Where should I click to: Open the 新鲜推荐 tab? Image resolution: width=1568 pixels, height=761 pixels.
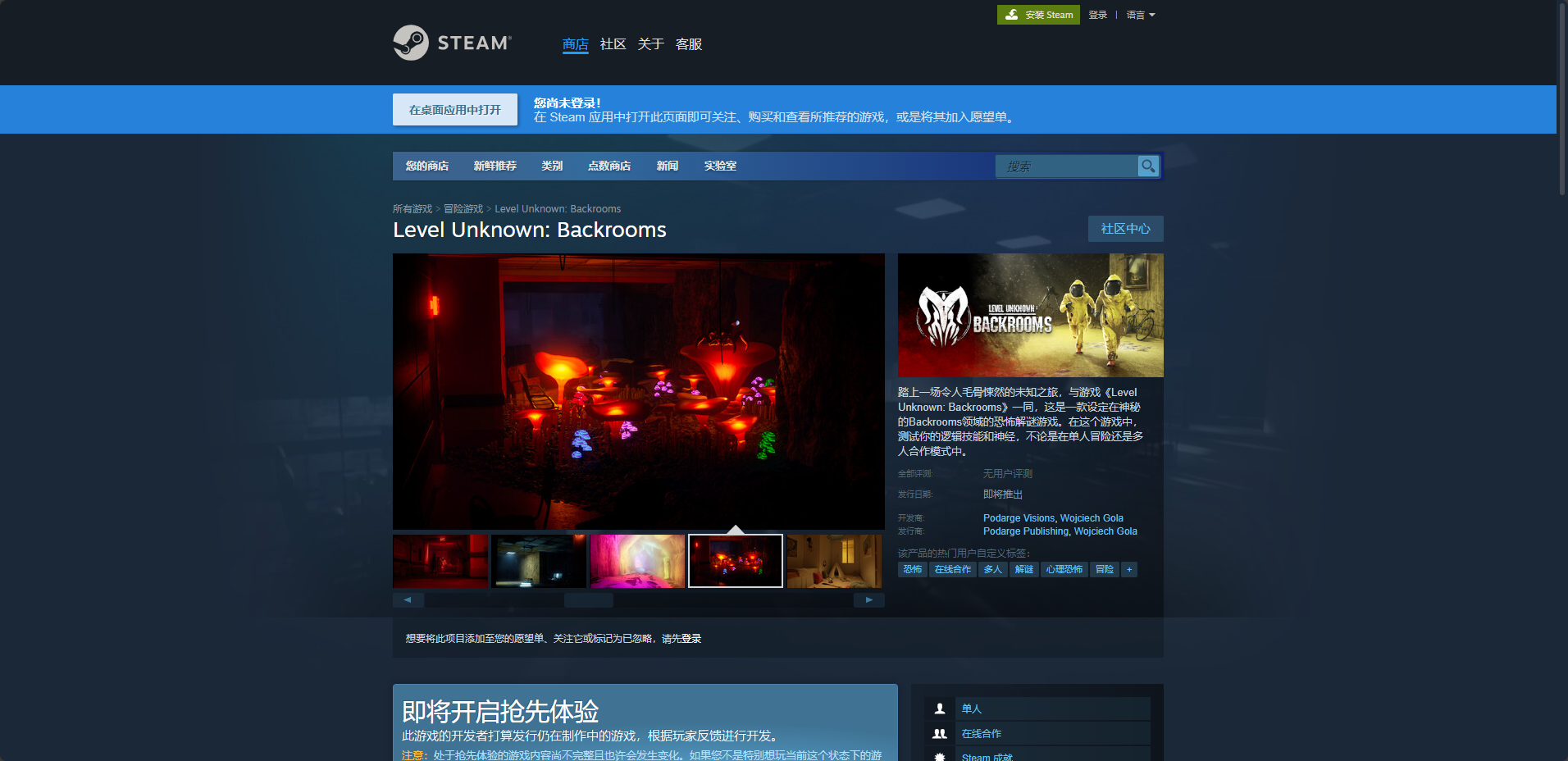495,166
